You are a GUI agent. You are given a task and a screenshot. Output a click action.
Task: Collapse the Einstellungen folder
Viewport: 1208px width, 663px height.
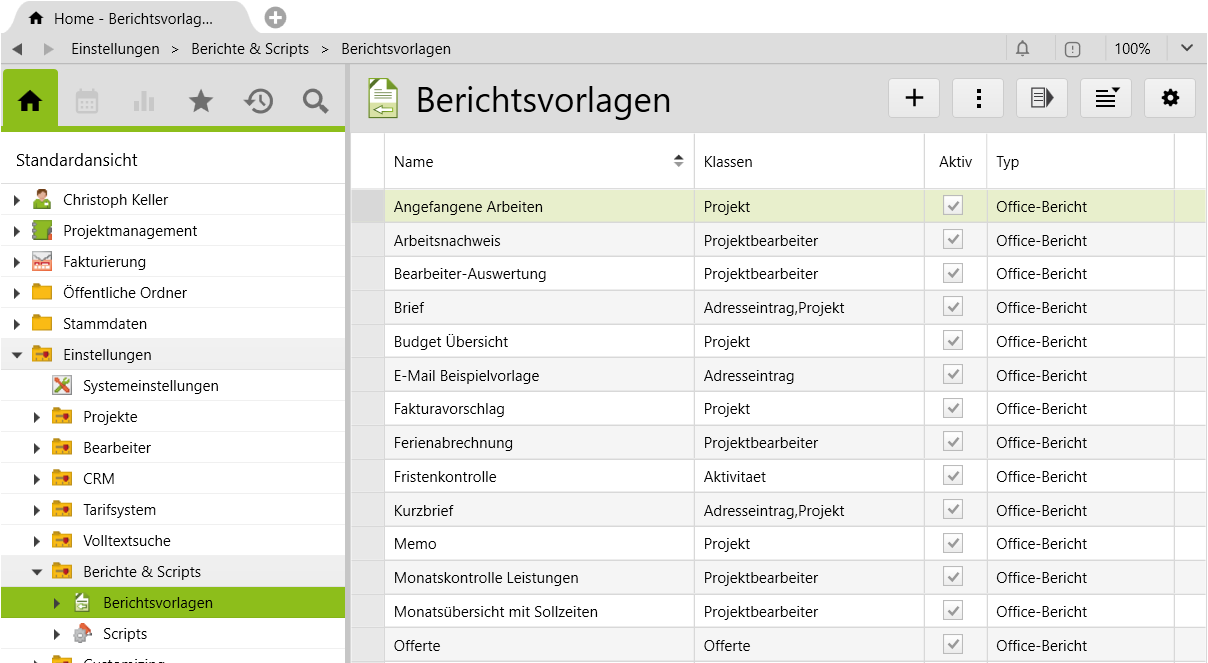17,355
